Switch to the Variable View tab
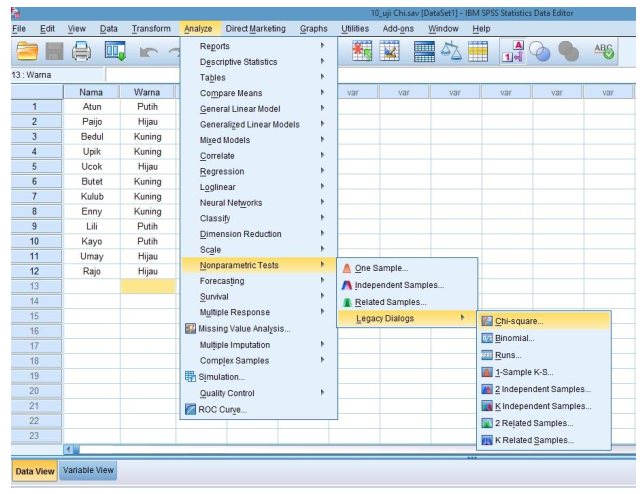This screenshot has height=494, width=643. [x=88, y=470]
